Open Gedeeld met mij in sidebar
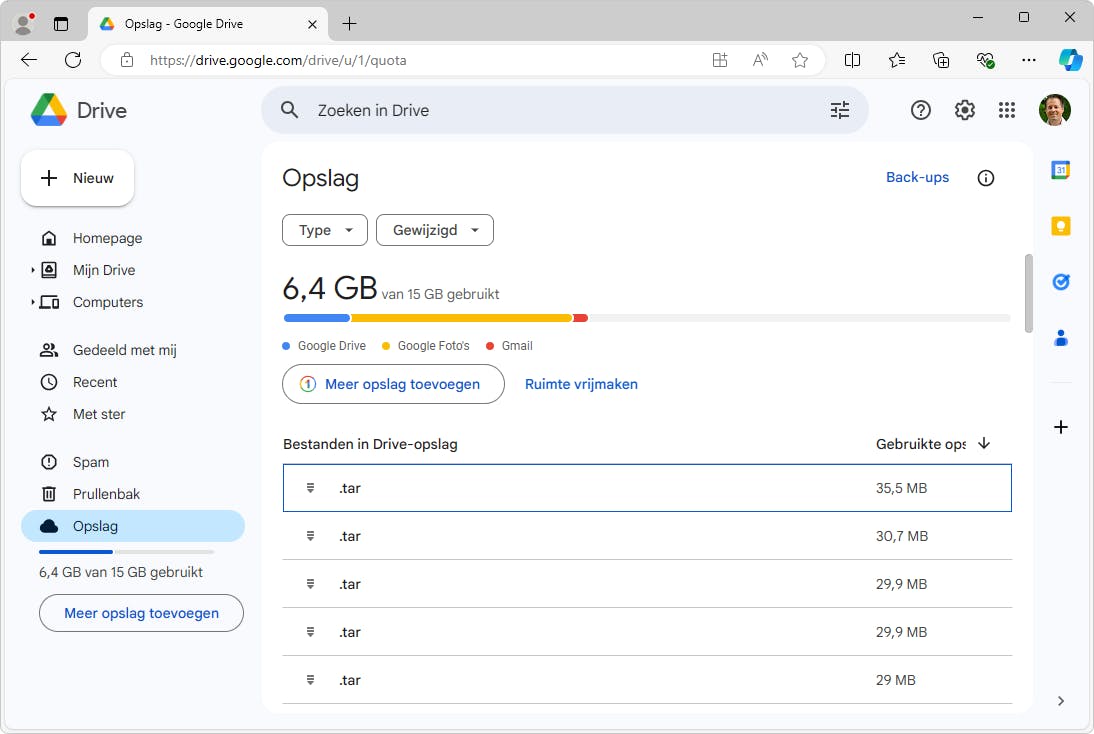 click(x=124, y=350)
